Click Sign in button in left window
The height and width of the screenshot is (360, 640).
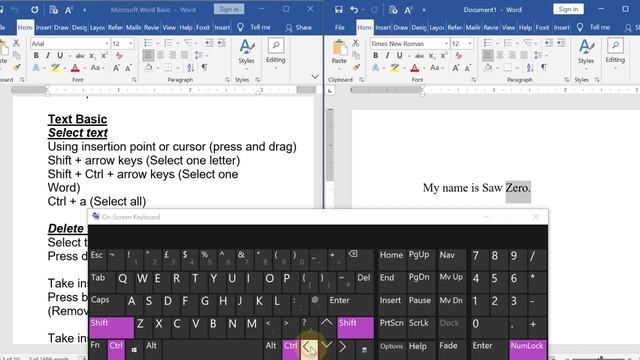[x=229, y=9]
